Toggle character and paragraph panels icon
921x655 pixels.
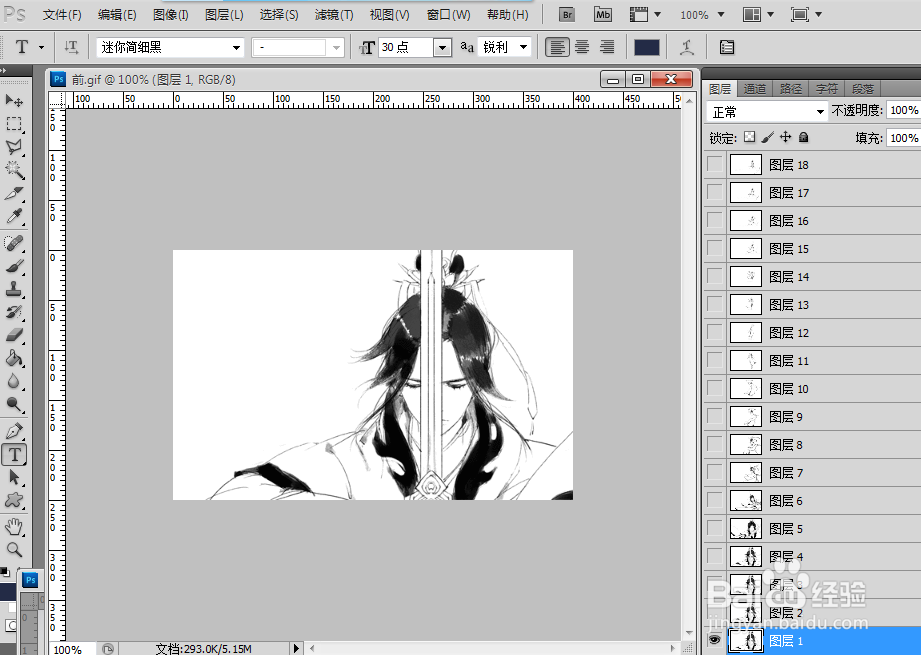[x=727, y=47]
